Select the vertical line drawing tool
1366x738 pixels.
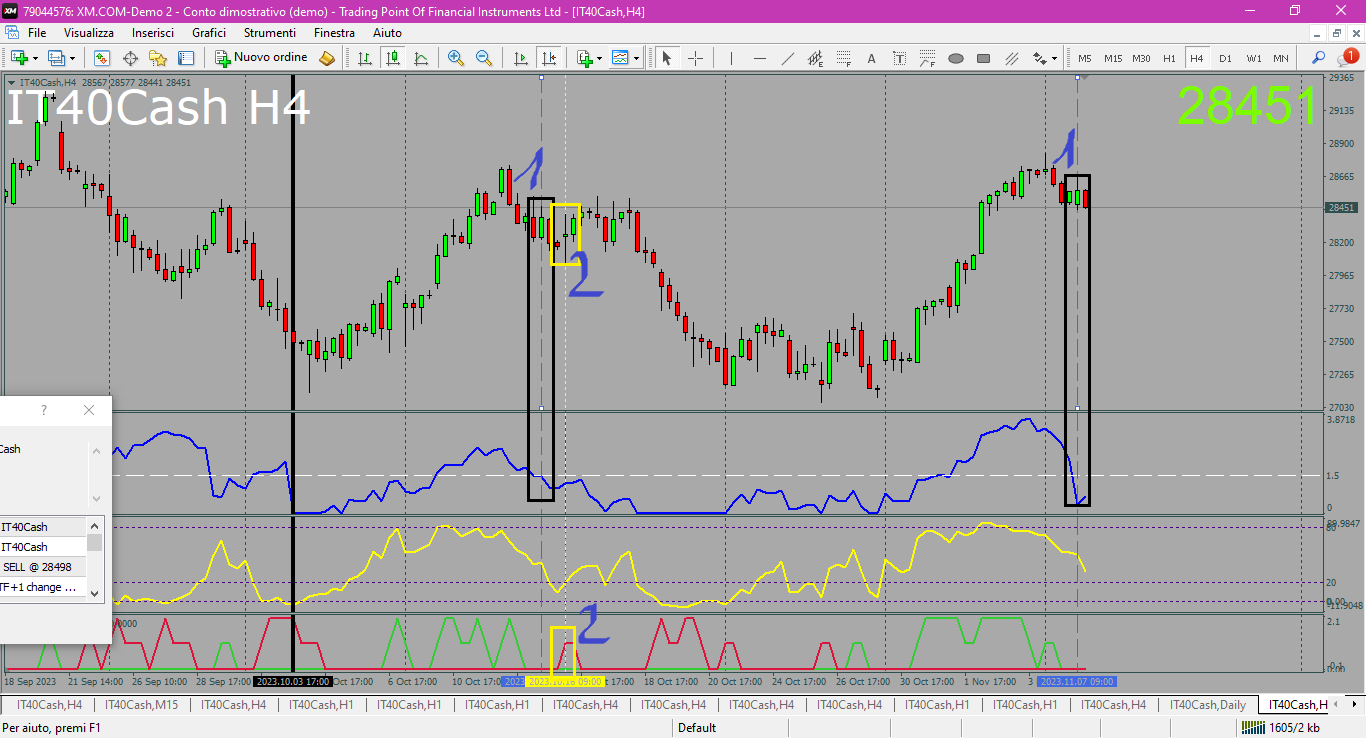[x=732, y=58]
